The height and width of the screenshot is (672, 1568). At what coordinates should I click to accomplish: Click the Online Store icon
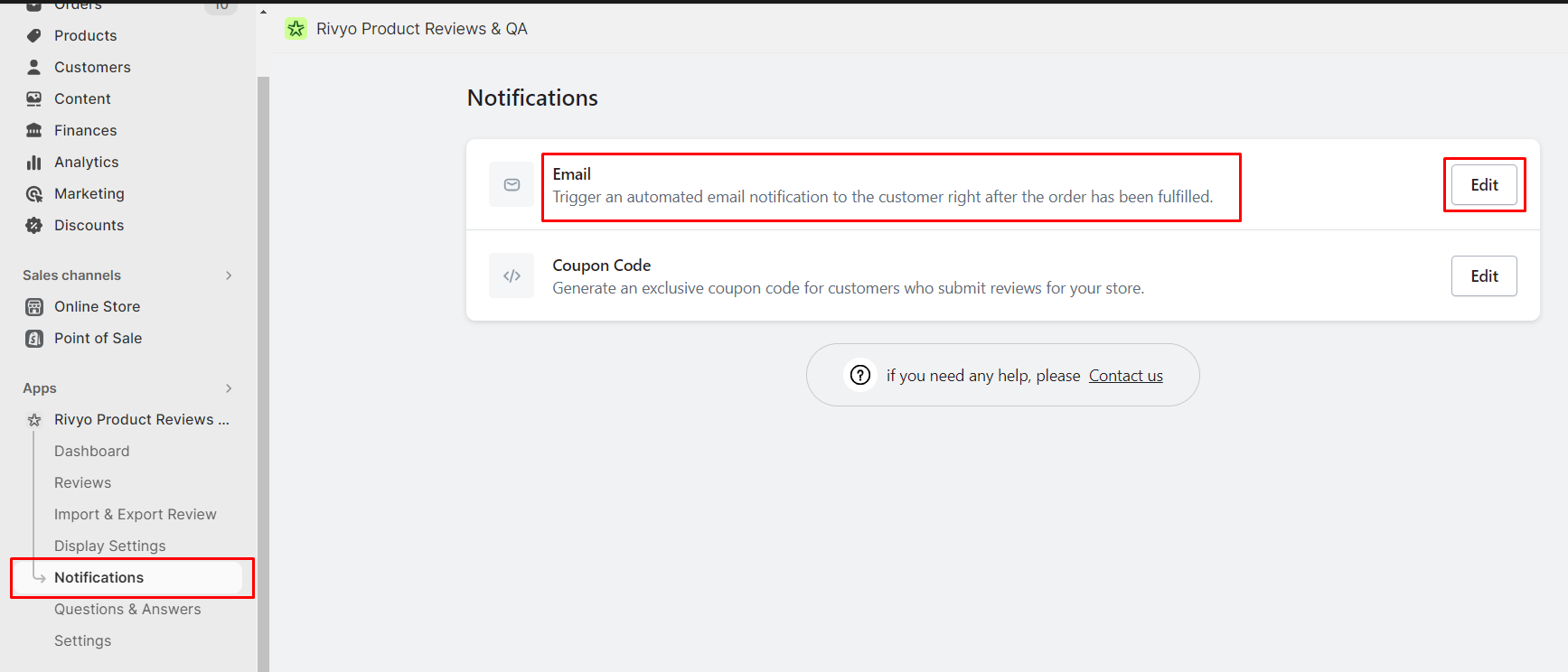click(33, 306)
